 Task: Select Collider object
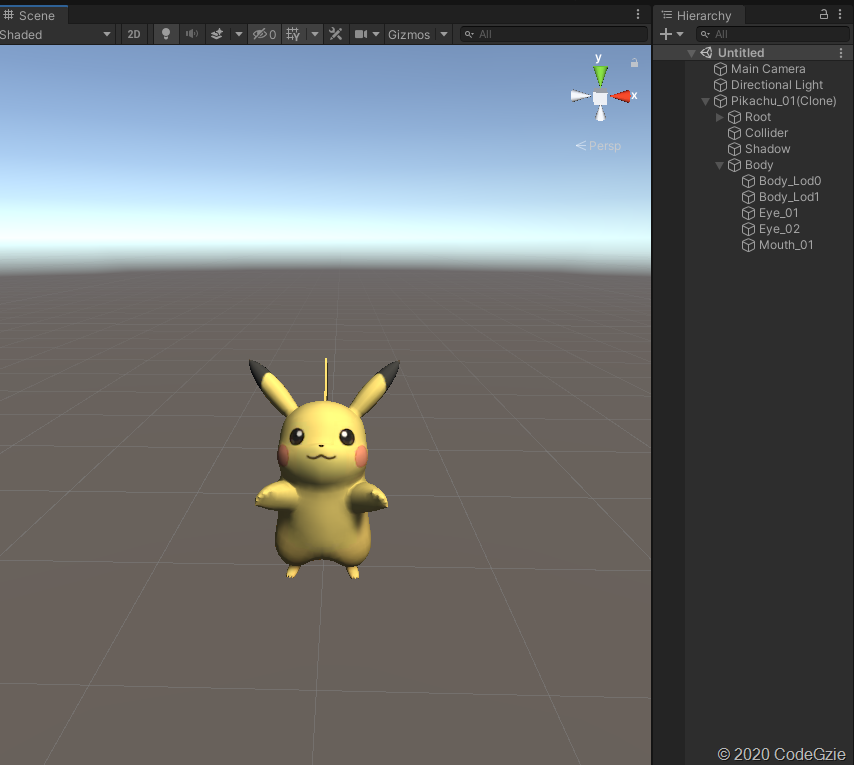pyautogui.click(x=766, y=133)
